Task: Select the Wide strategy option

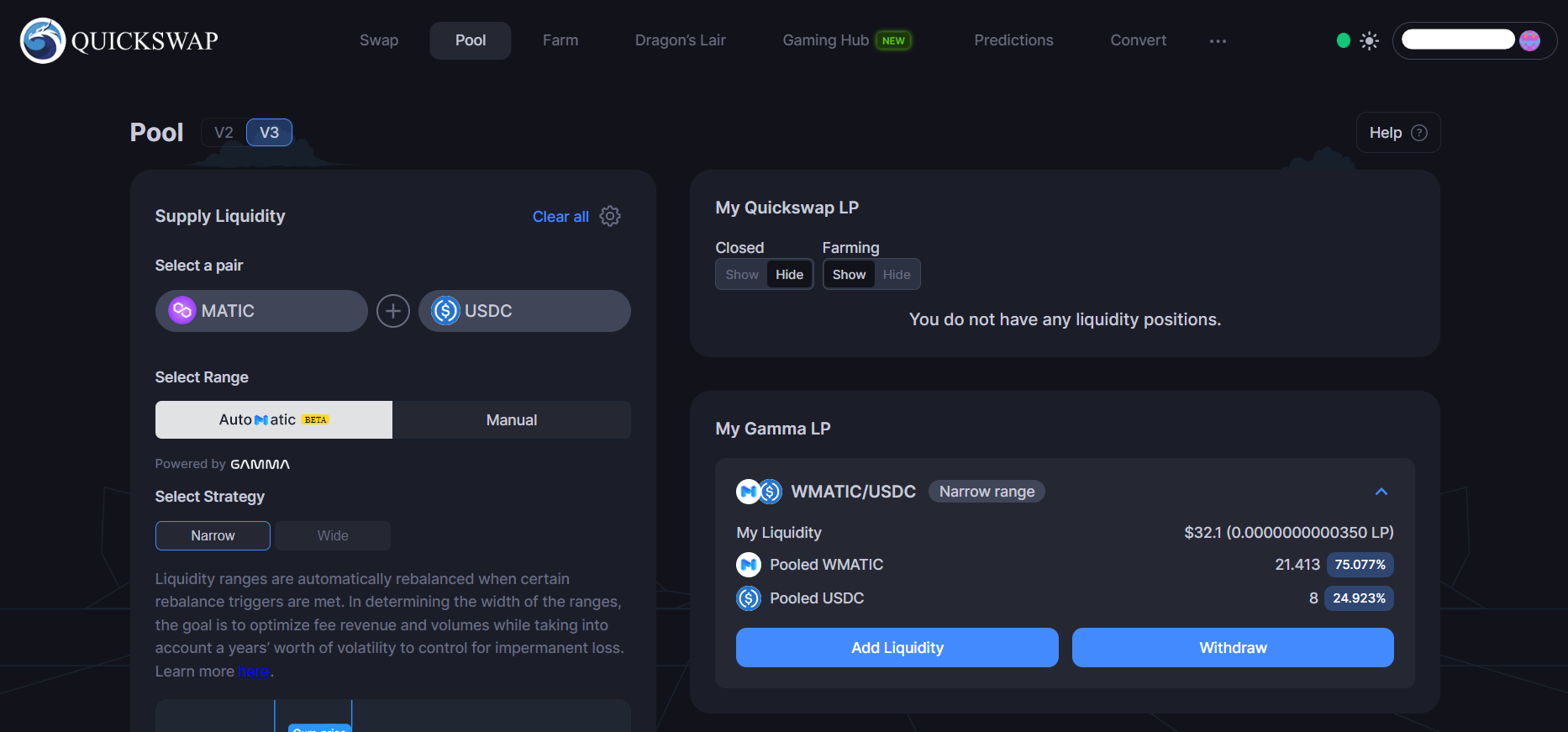Action: 333,535
